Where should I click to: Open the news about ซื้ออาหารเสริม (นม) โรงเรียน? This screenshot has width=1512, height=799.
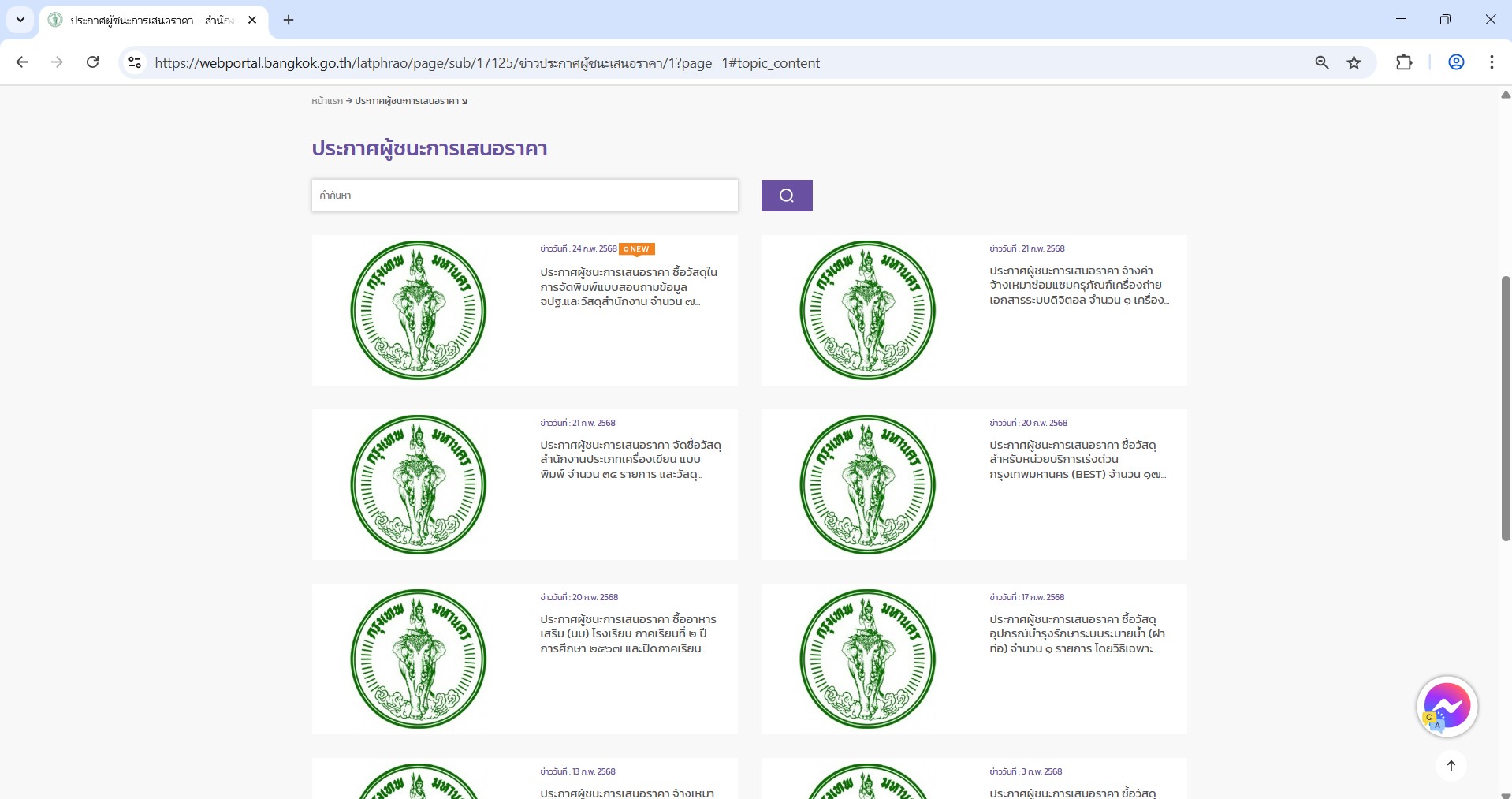[628, 633]
